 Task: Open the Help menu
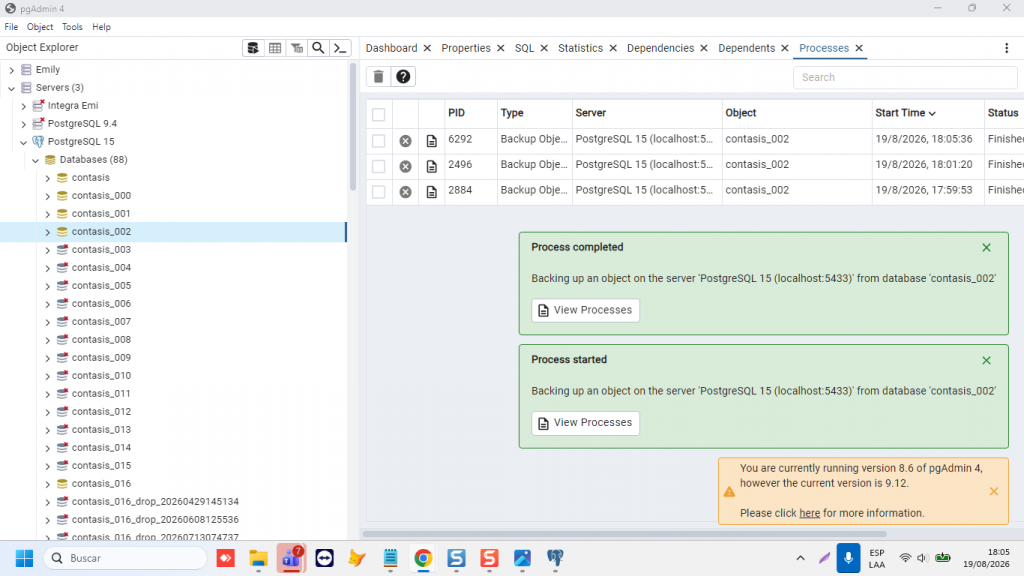[101, 27]
